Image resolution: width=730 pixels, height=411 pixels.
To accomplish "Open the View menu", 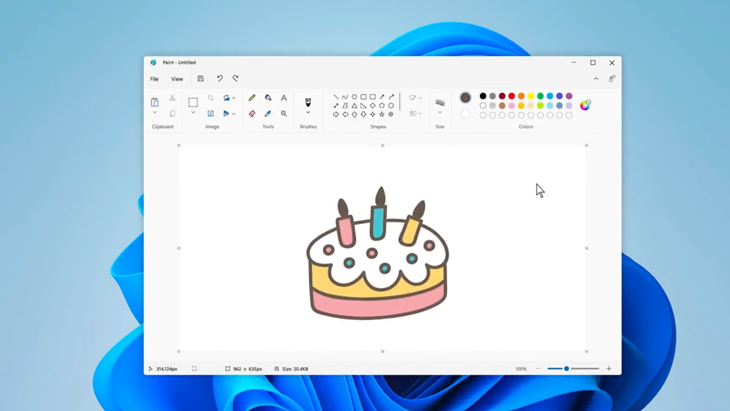I will [177, 79].
